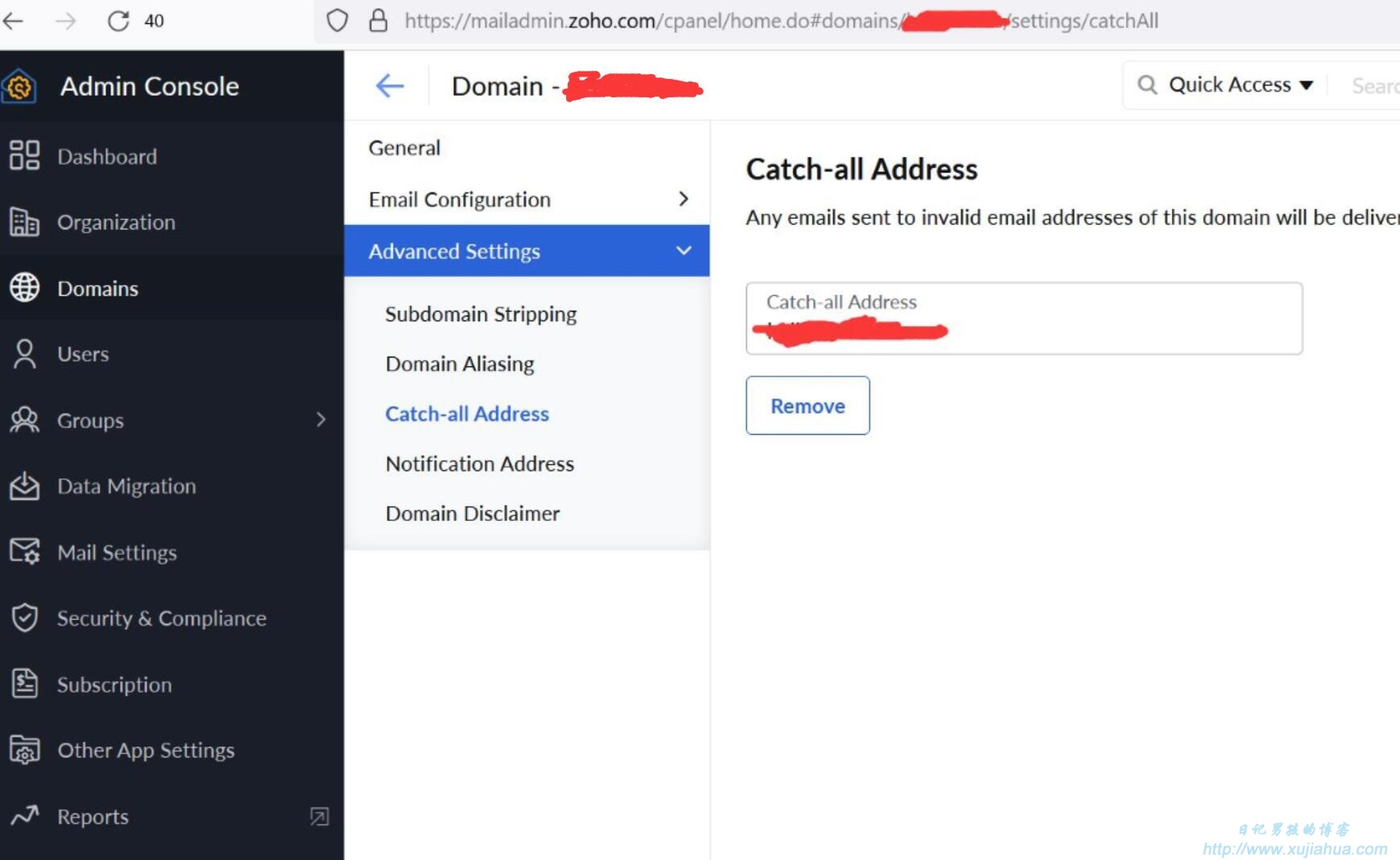The image size is (1400, 860).
Task: Expand the Groups submenu chevron
Action: (x=321, y=420)
